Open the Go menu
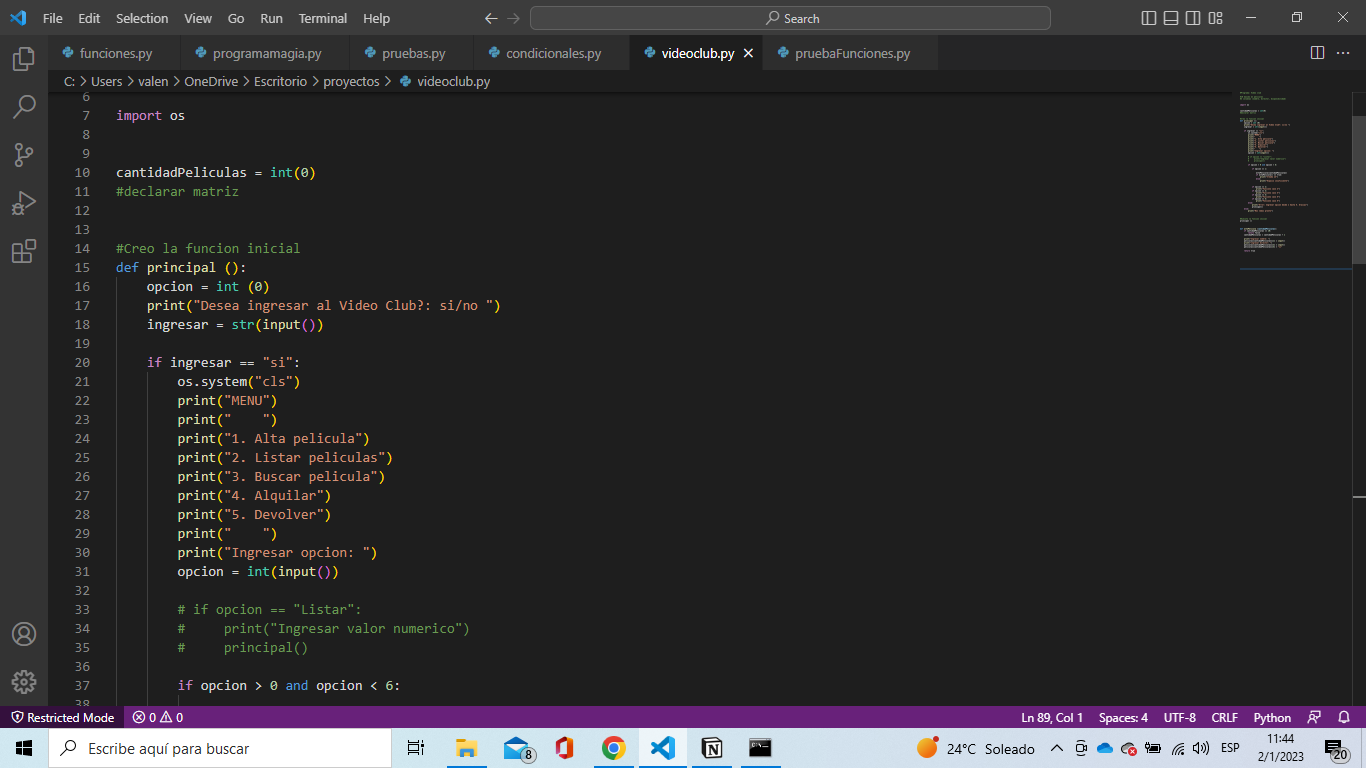Viewport: 1366px width, 768px height. click(236, 18)
